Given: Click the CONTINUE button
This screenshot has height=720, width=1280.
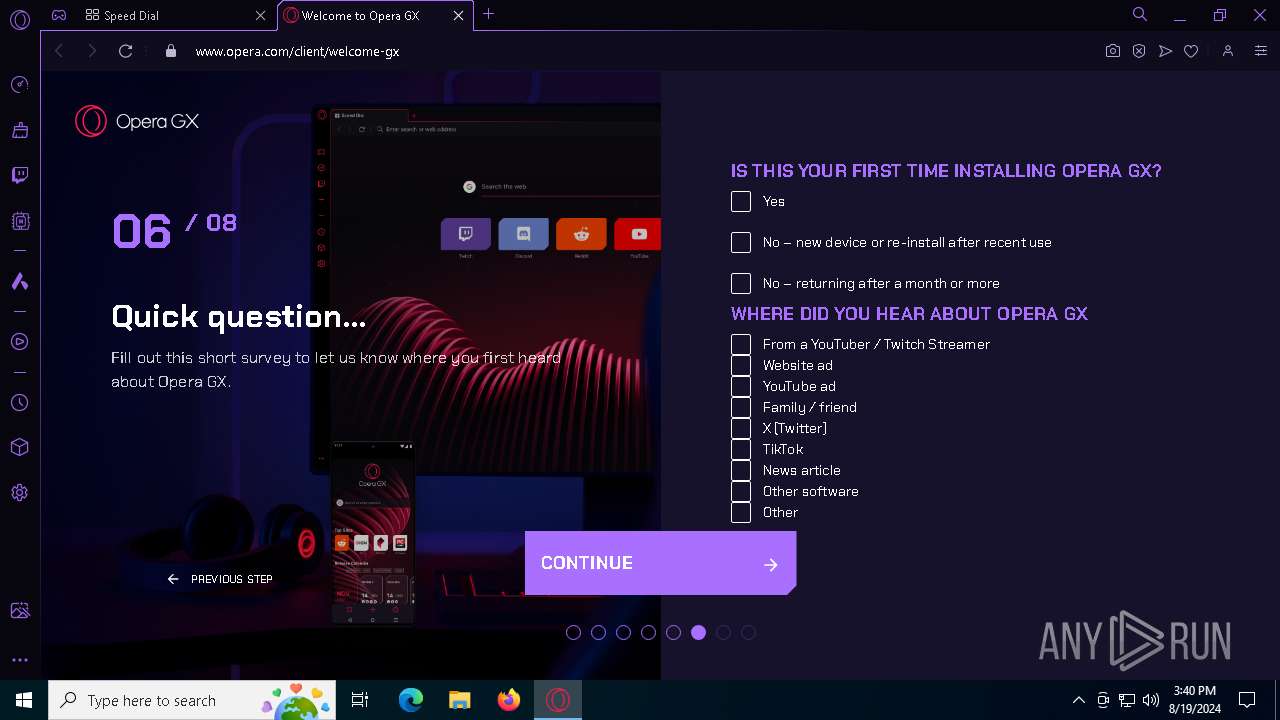Looking at the screenshot, I should tap(660, 563).
